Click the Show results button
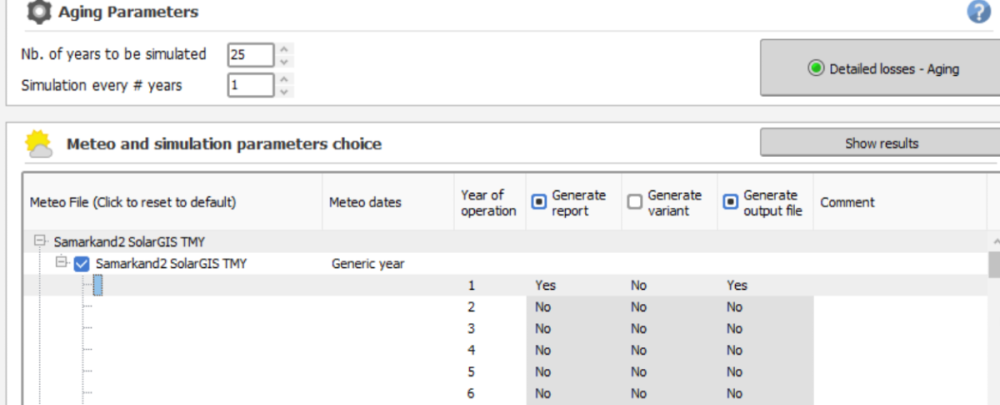The height and width of the screenshot is (405, 1000). 880,143
